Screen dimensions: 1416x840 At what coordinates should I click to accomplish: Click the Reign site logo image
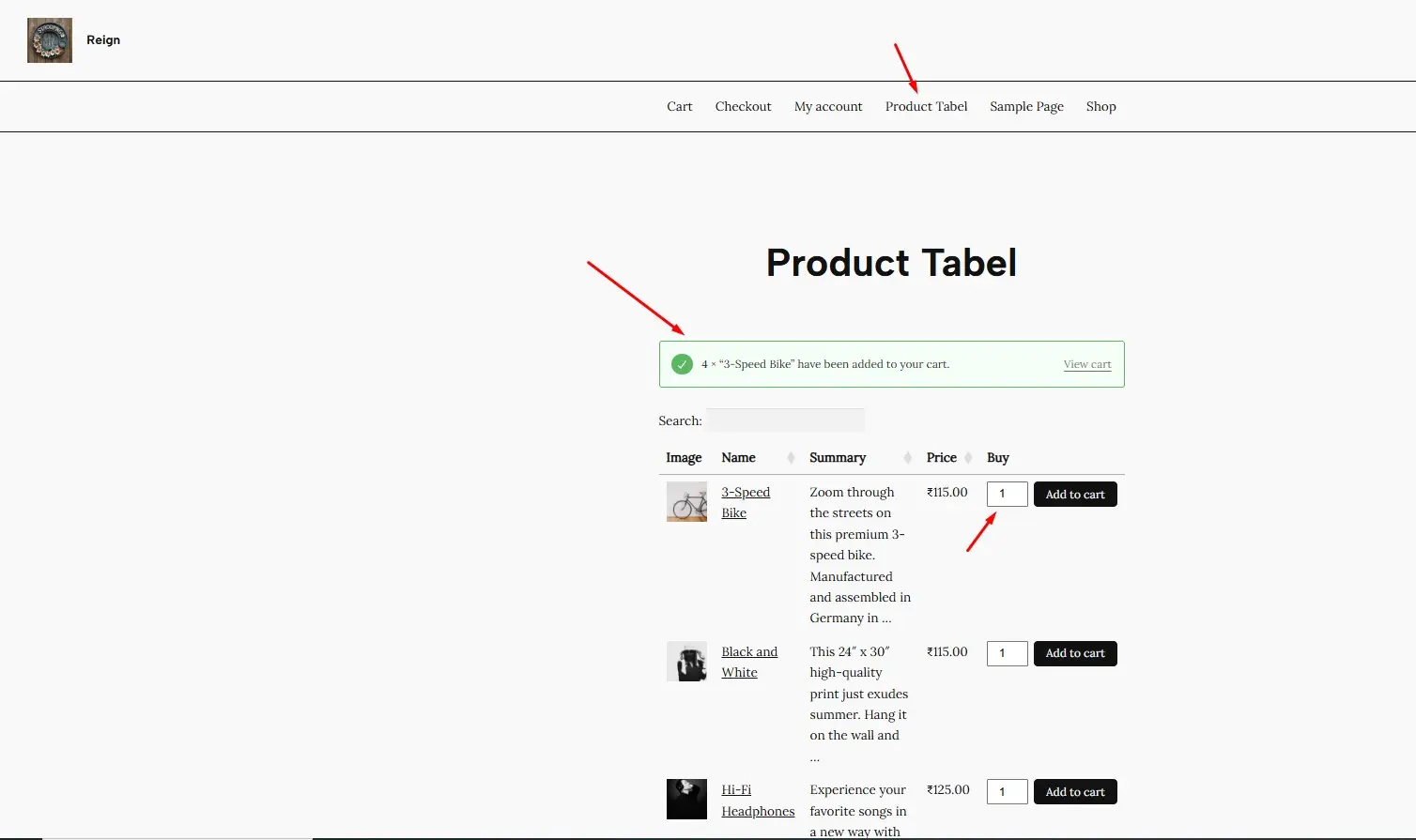click(x=49, y=40)
